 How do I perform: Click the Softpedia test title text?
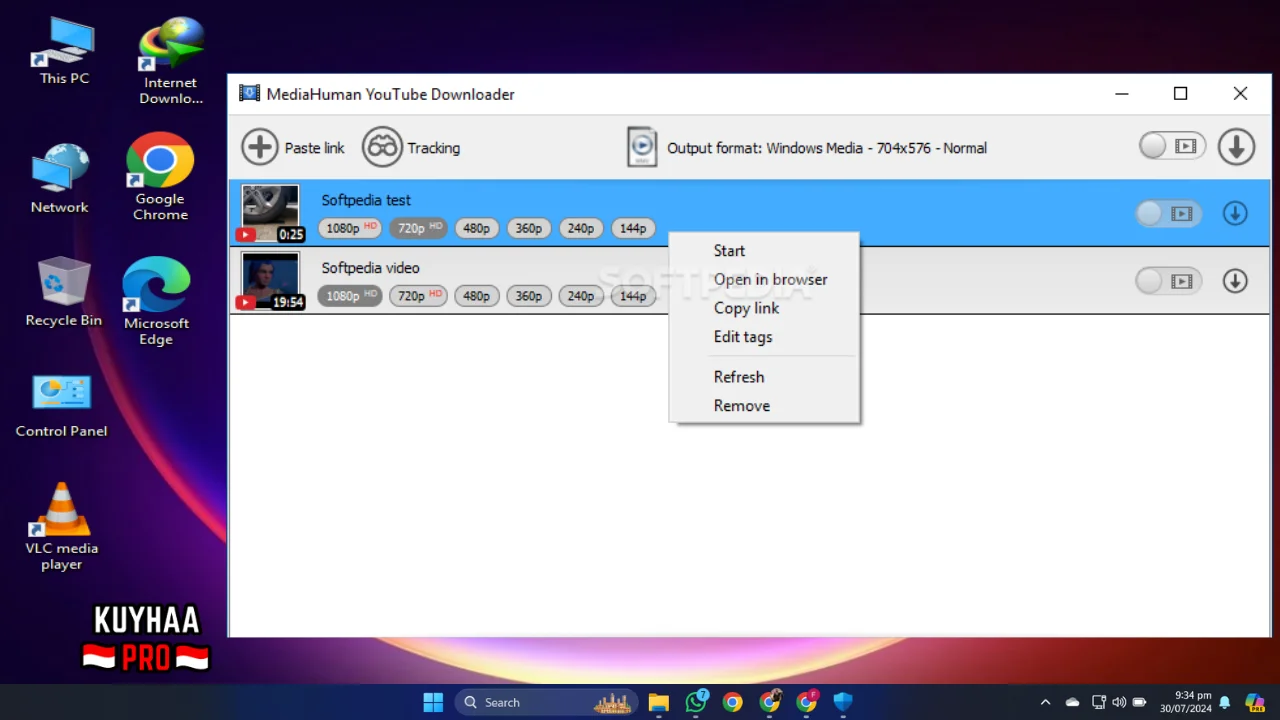(366, 200)
